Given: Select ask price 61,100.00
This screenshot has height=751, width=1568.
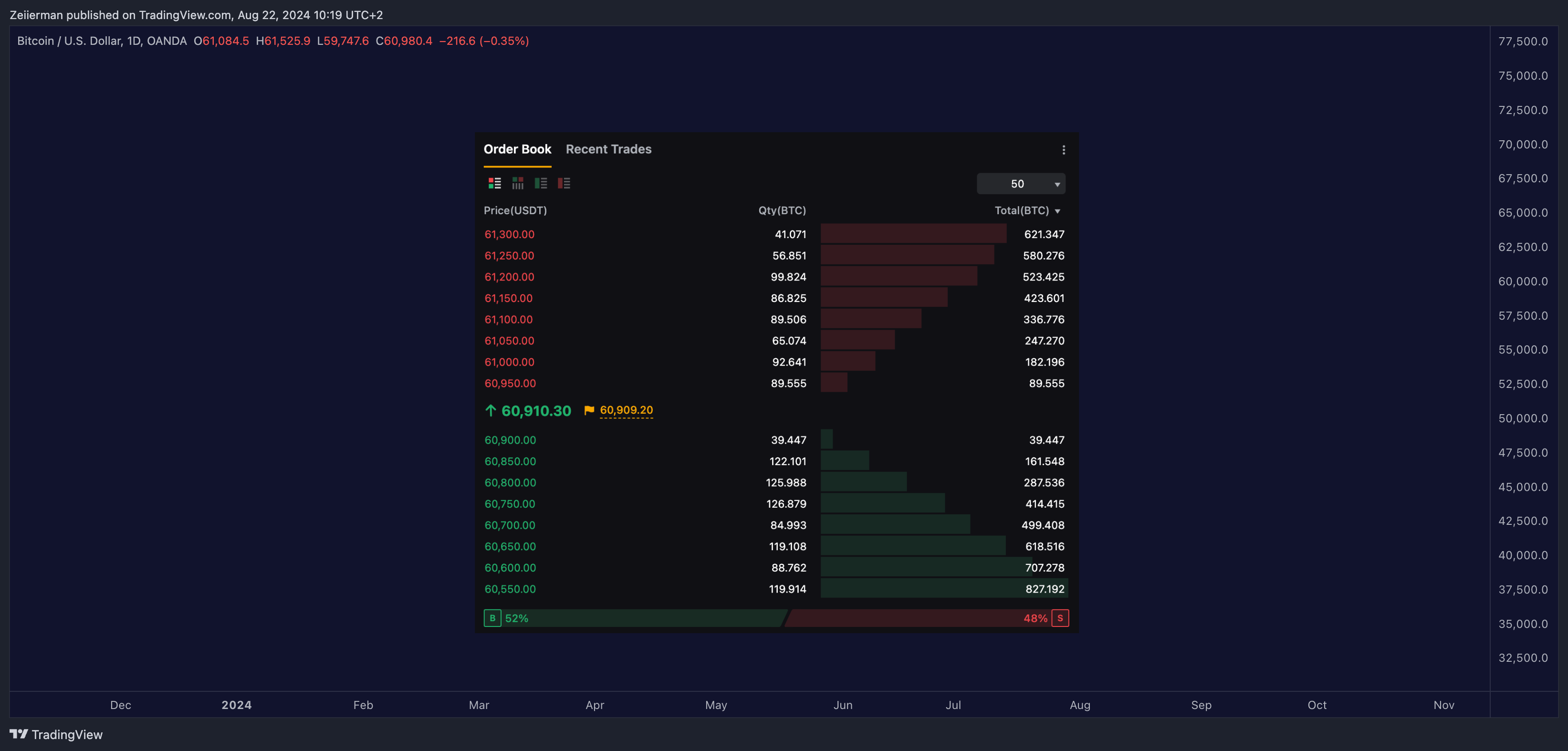Looking at the screenshot, I should (x=508, y=320).
